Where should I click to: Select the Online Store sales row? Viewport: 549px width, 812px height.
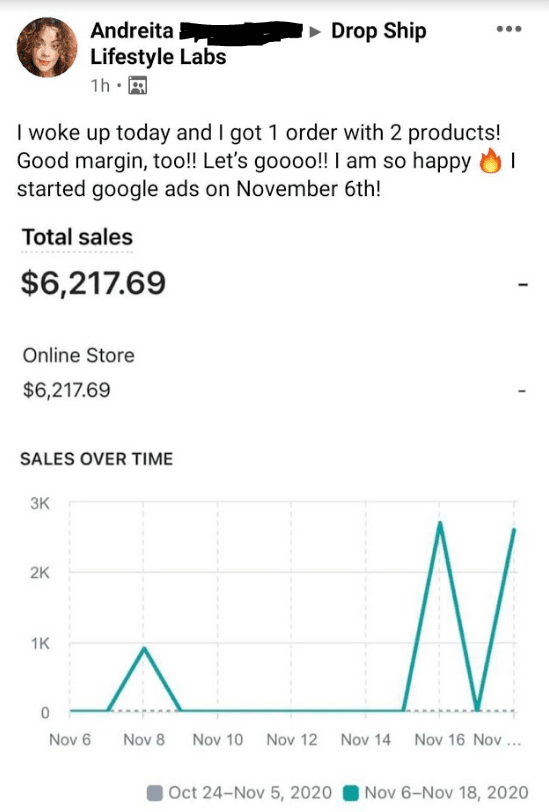pos(274,373)
